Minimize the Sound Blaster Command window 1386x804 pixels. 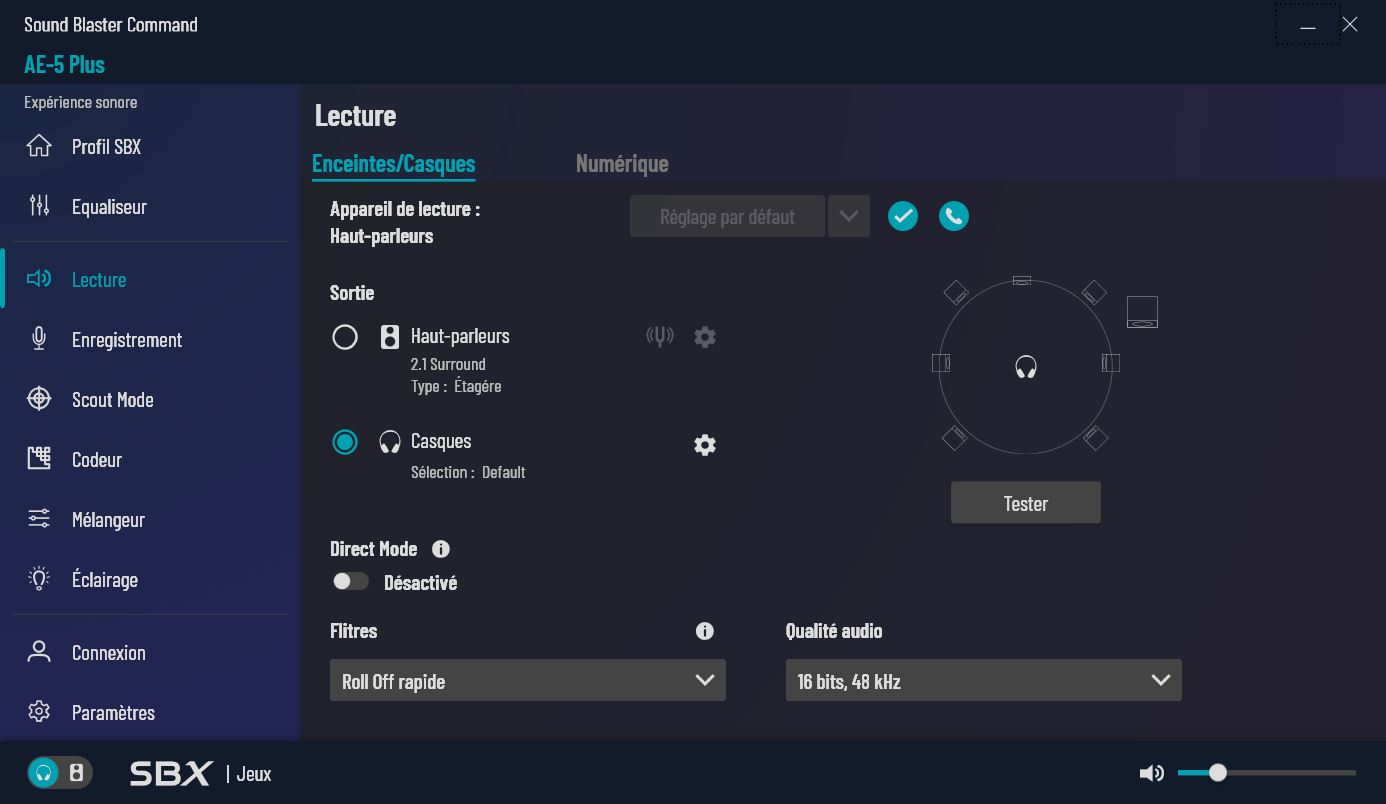(x=1308, y=25)
